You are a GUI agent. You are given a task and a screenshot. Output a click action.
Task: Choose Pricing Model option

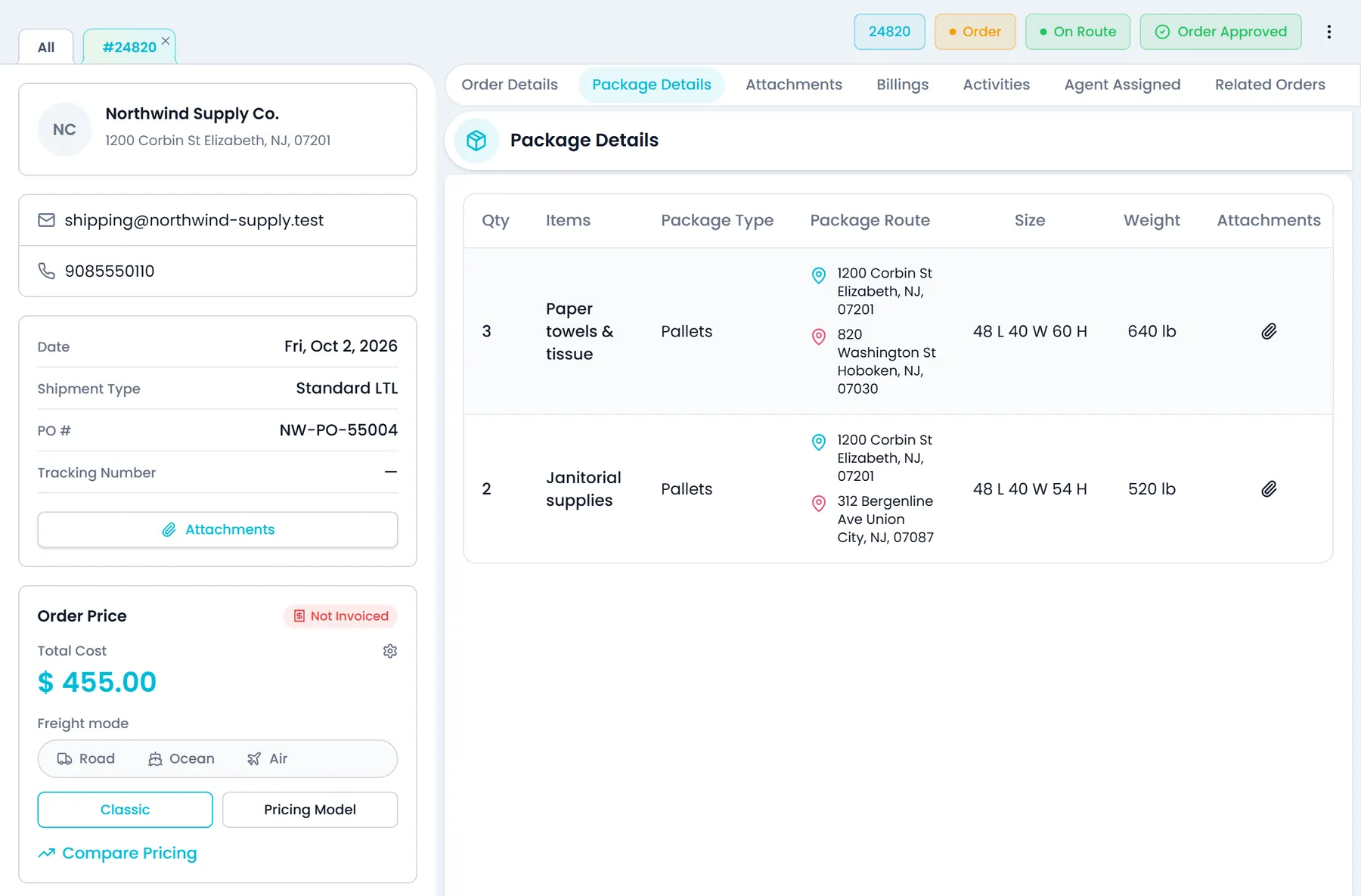click(310, 810)
